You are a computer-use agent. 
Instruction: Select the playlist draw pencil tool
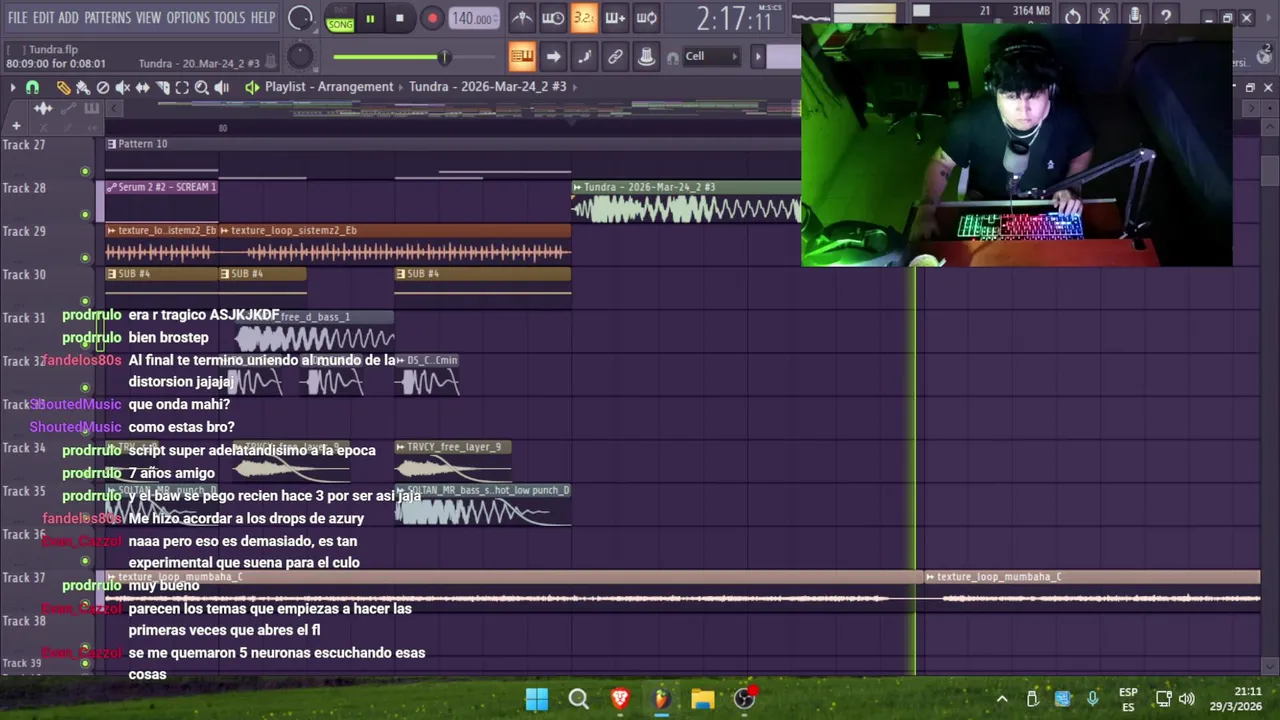coord(63,87)
